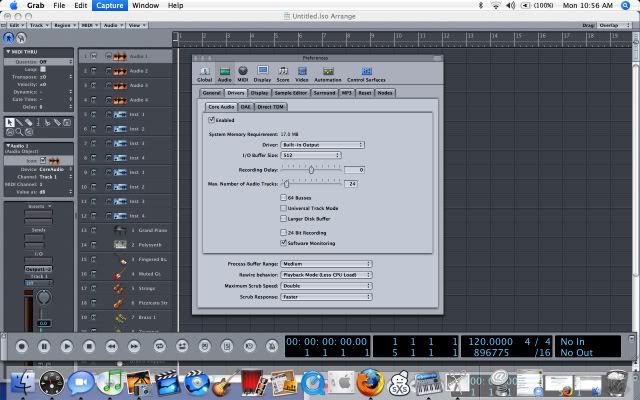Open the Control Surfaces preferences icon
Image resolution: width=640 pixels, height=400 pixels.
pyautogui.click(x=366, y=74)
